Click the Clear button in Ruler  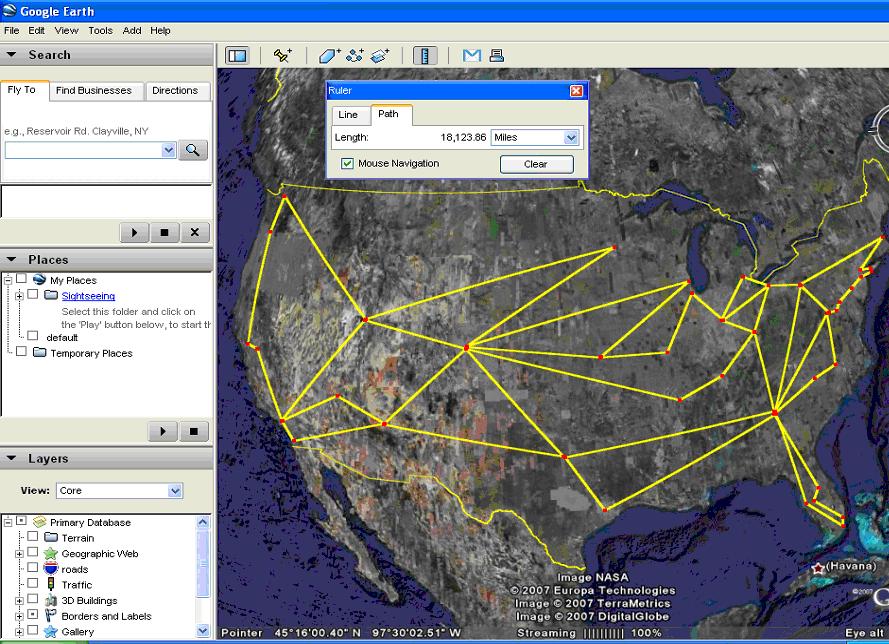click(x=536, y=164)
